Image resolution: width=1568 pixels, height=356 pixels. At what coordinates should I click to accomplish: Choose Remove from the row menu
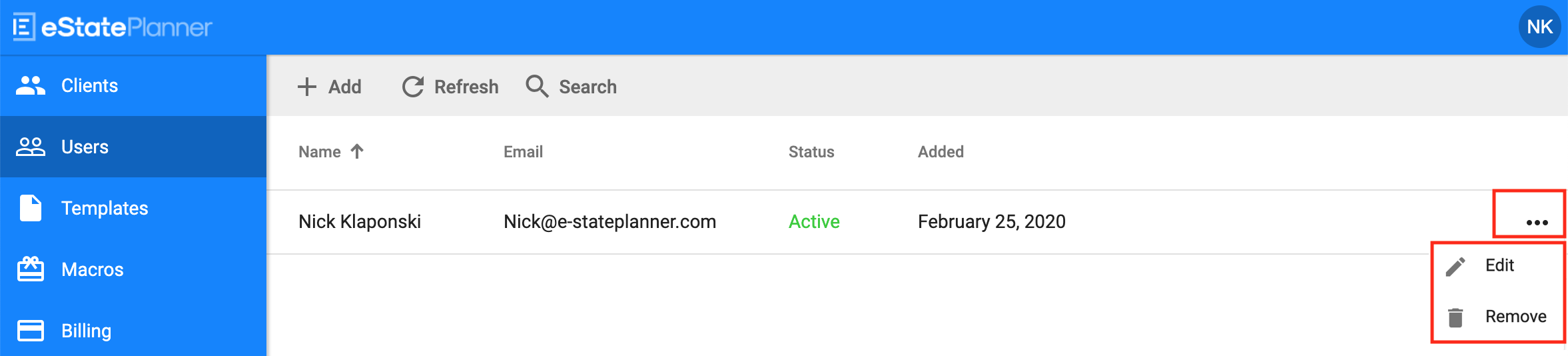tap(1497, 317)
